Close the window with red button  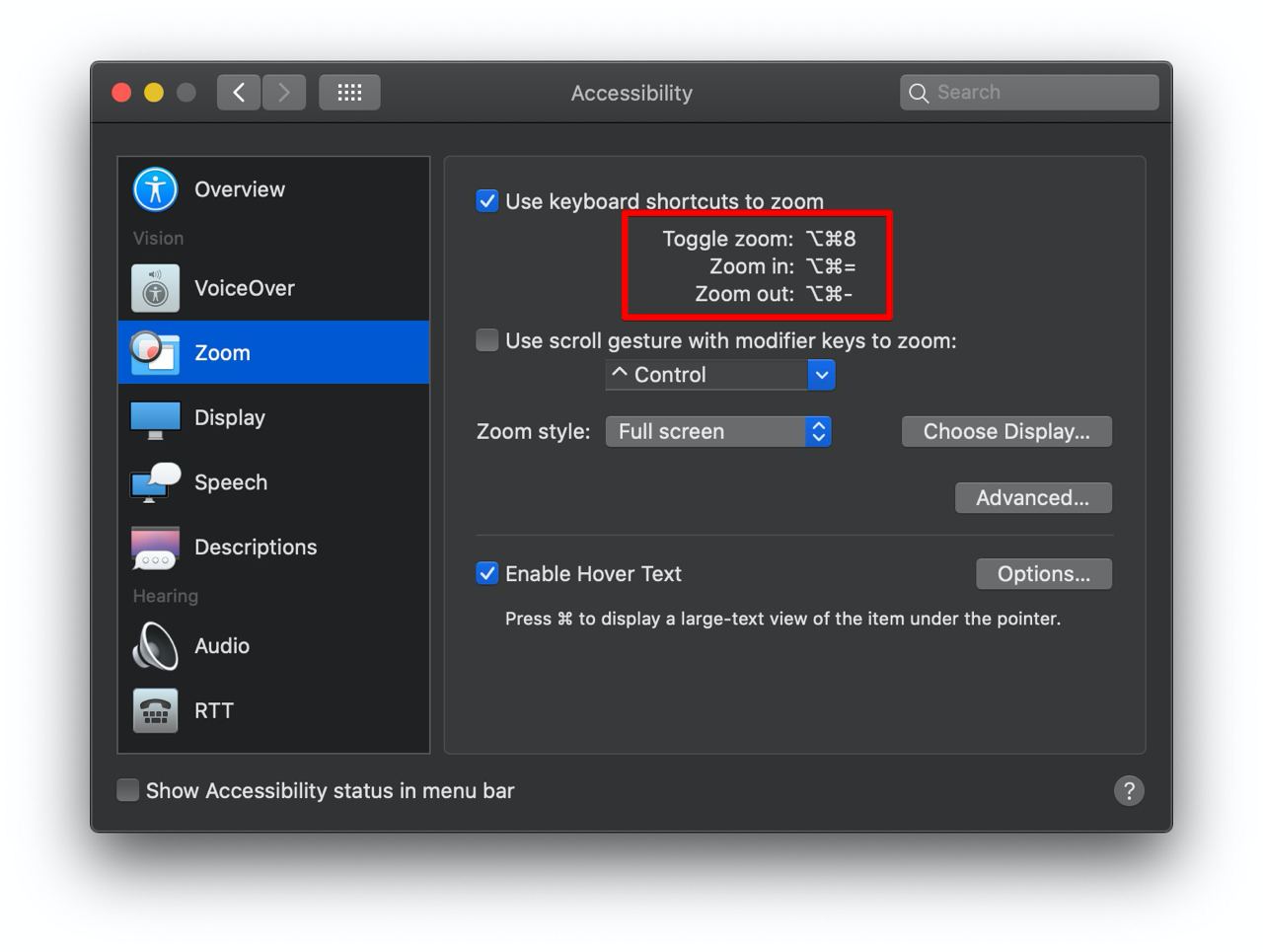[x=121, y=93]
